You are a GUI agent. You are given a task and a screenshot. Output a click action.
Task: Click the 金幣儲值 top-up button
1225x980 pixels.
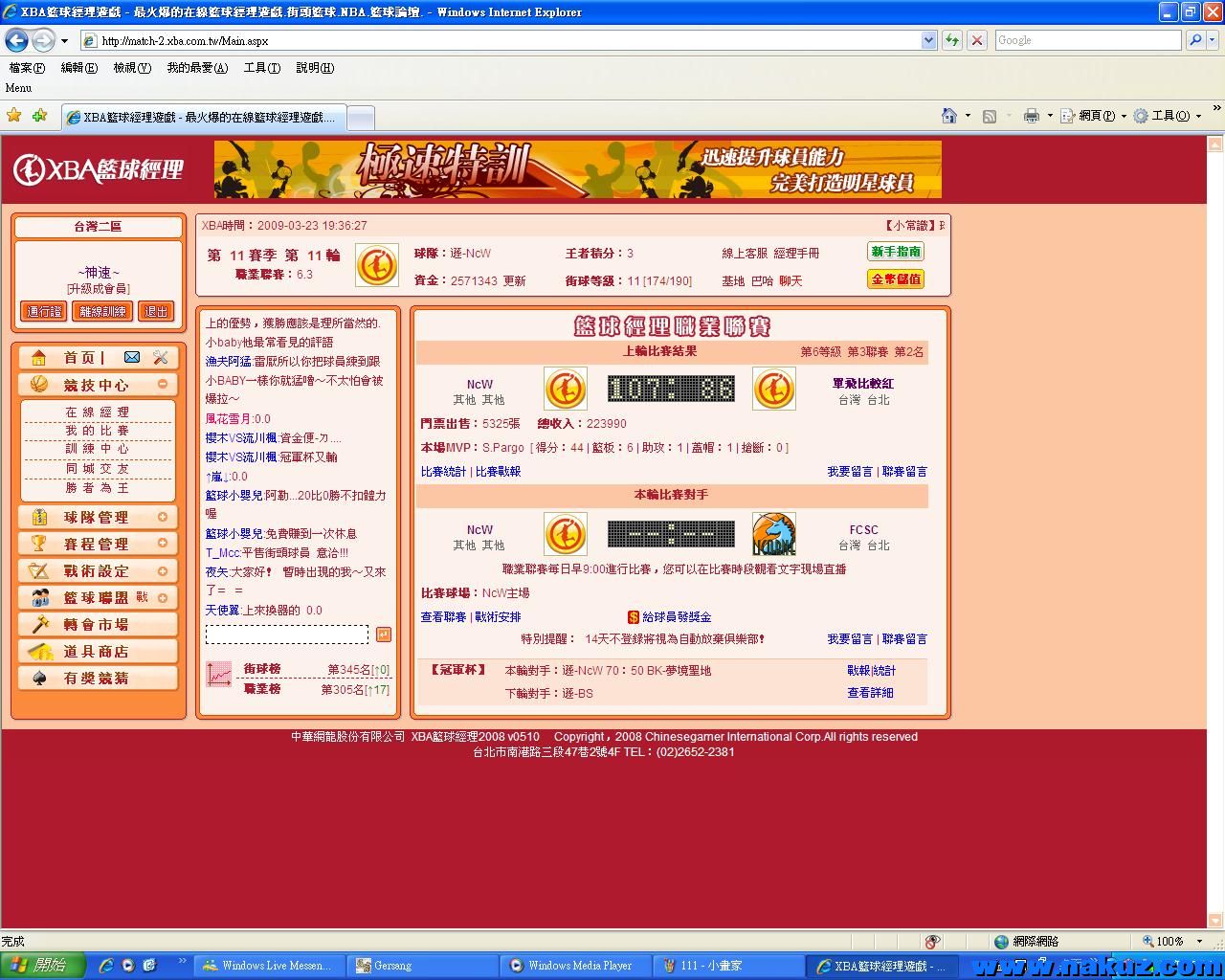[896, 279]
